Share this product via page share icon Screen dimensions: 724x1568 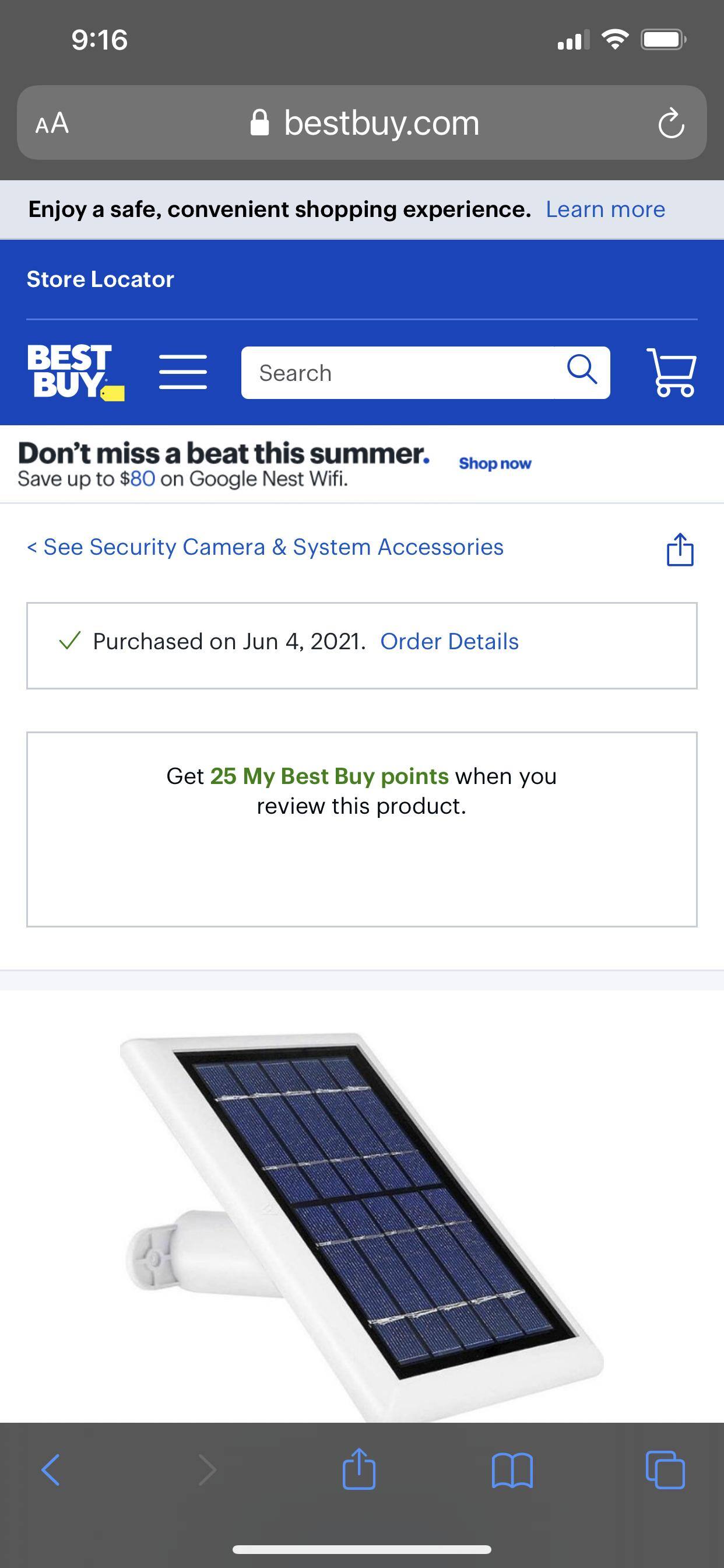pos(680,549)
